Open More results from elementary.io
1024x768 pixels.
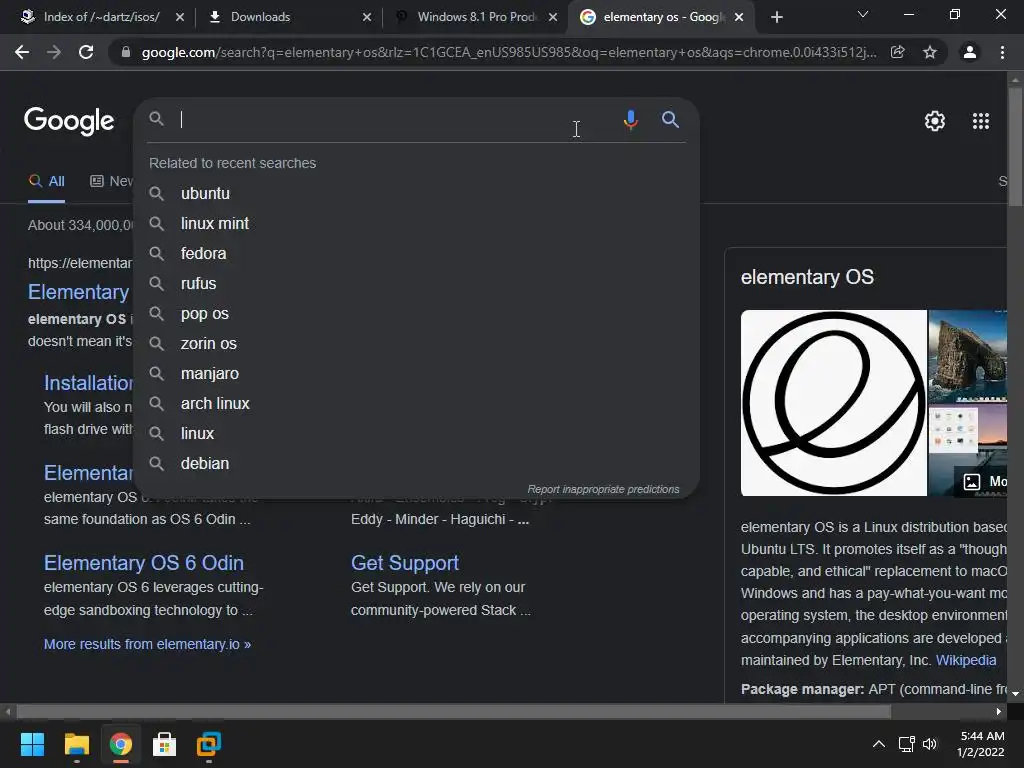[147, 644]
